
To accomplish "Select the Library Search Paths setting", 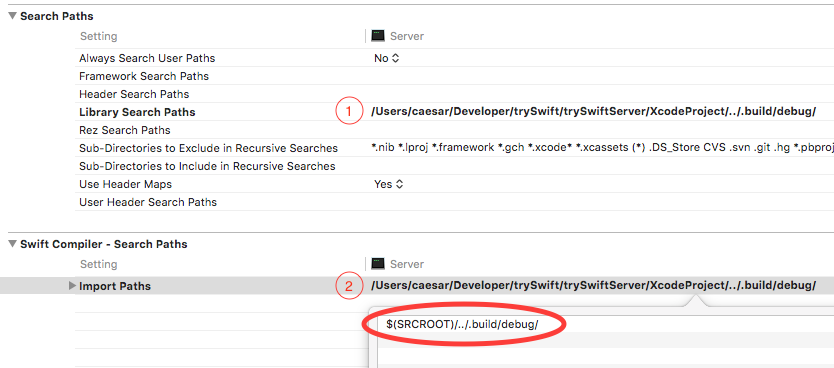I will [137, 113].
